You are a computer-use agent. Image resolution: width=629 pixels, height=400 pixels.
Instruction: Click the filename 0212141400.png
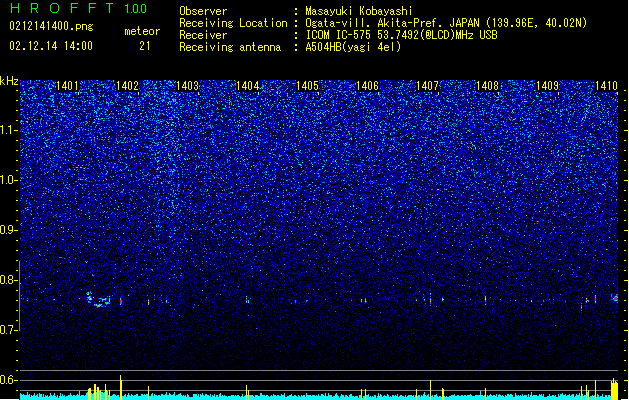click(51, 26)
